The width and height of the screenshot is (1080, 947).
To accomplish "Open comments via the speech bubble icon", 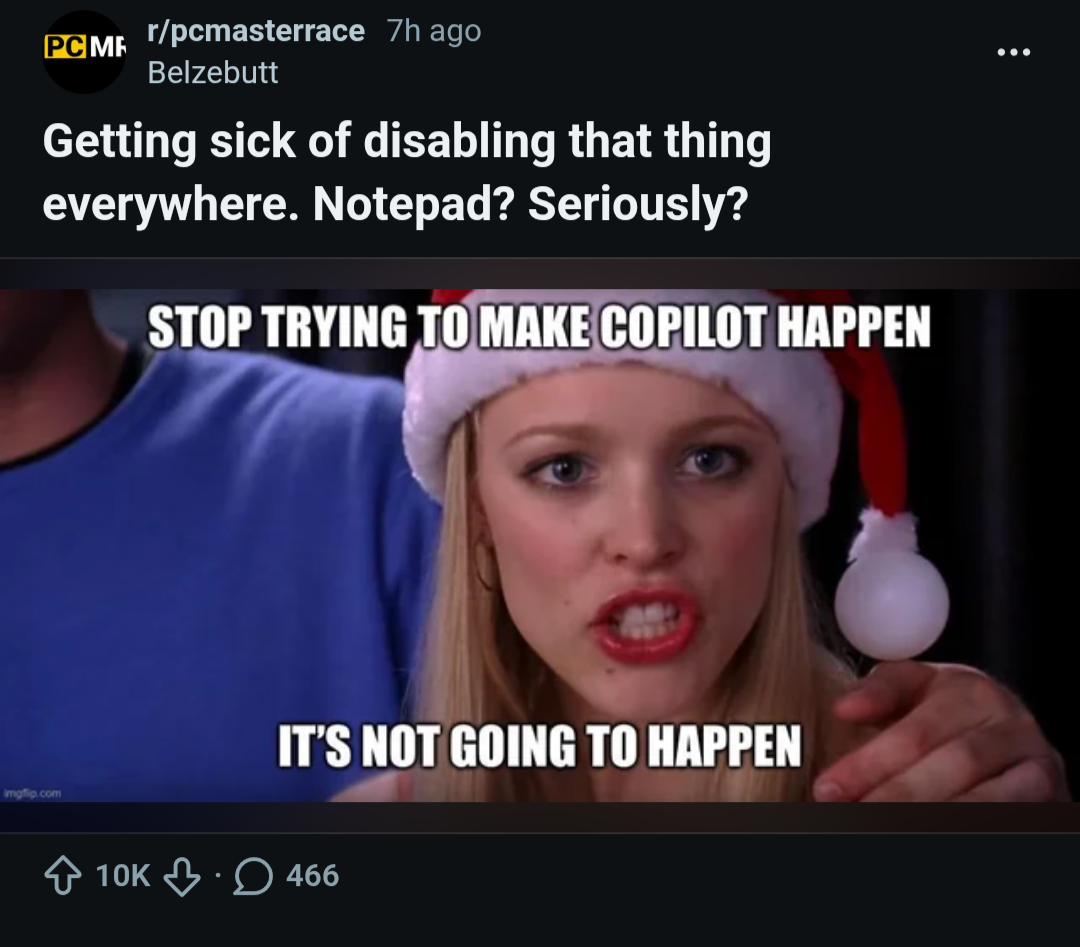I will pyautogui.click(x=251, y=876).
